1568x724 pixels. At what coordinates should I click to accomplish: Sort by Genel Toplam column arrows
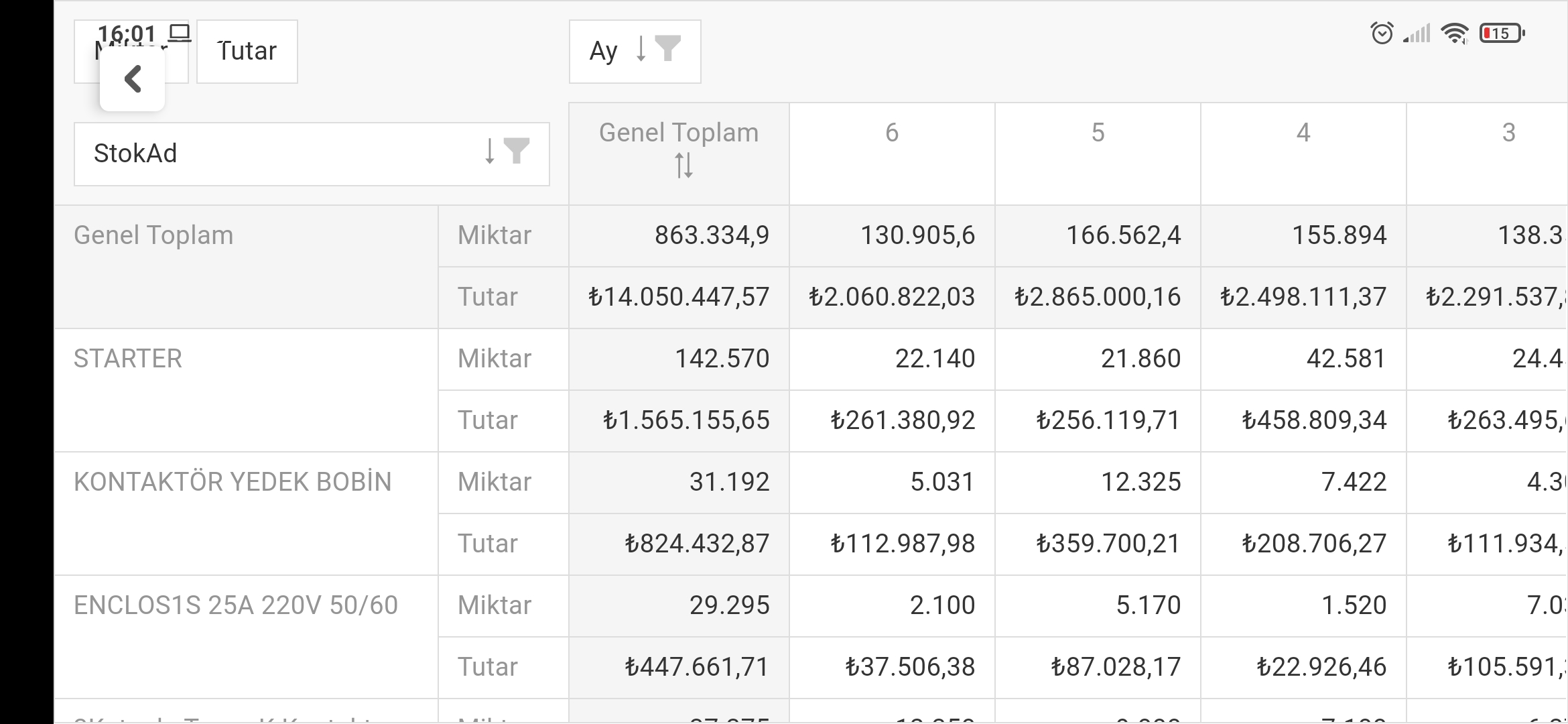pos(683,165)
